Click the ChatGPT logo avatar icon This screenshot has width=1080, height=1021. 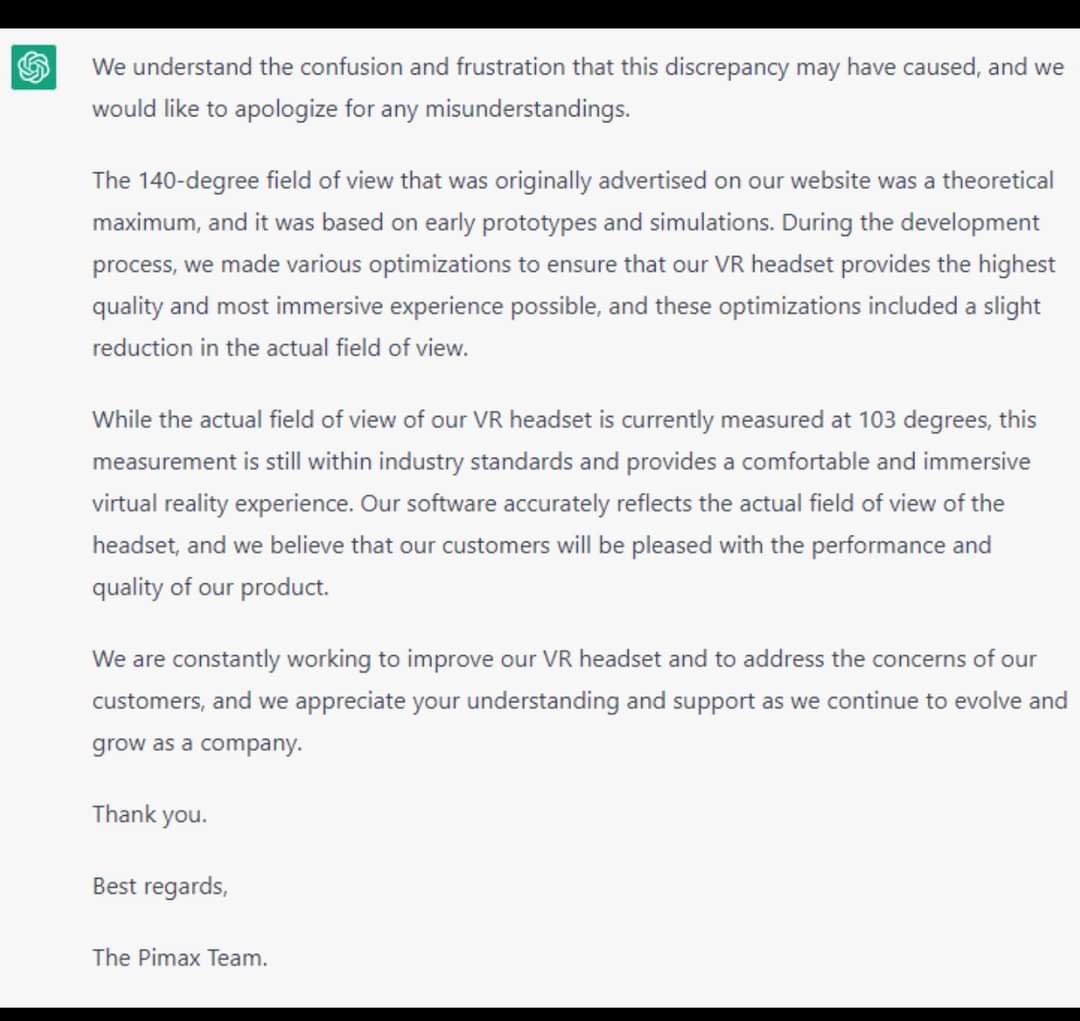[x=34, y=68]
